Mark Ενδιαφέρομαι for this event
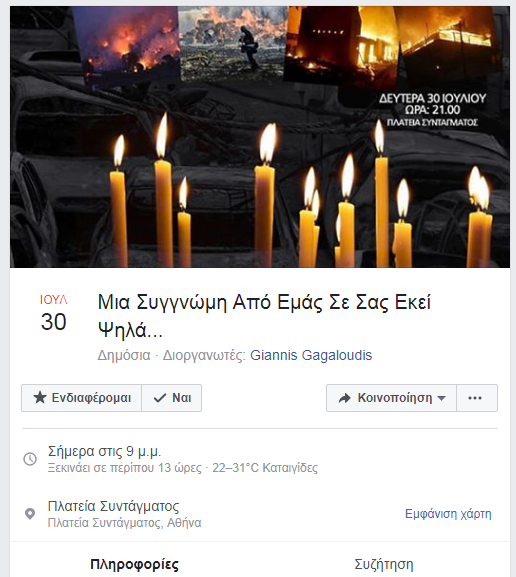 [x=81, y=398]
